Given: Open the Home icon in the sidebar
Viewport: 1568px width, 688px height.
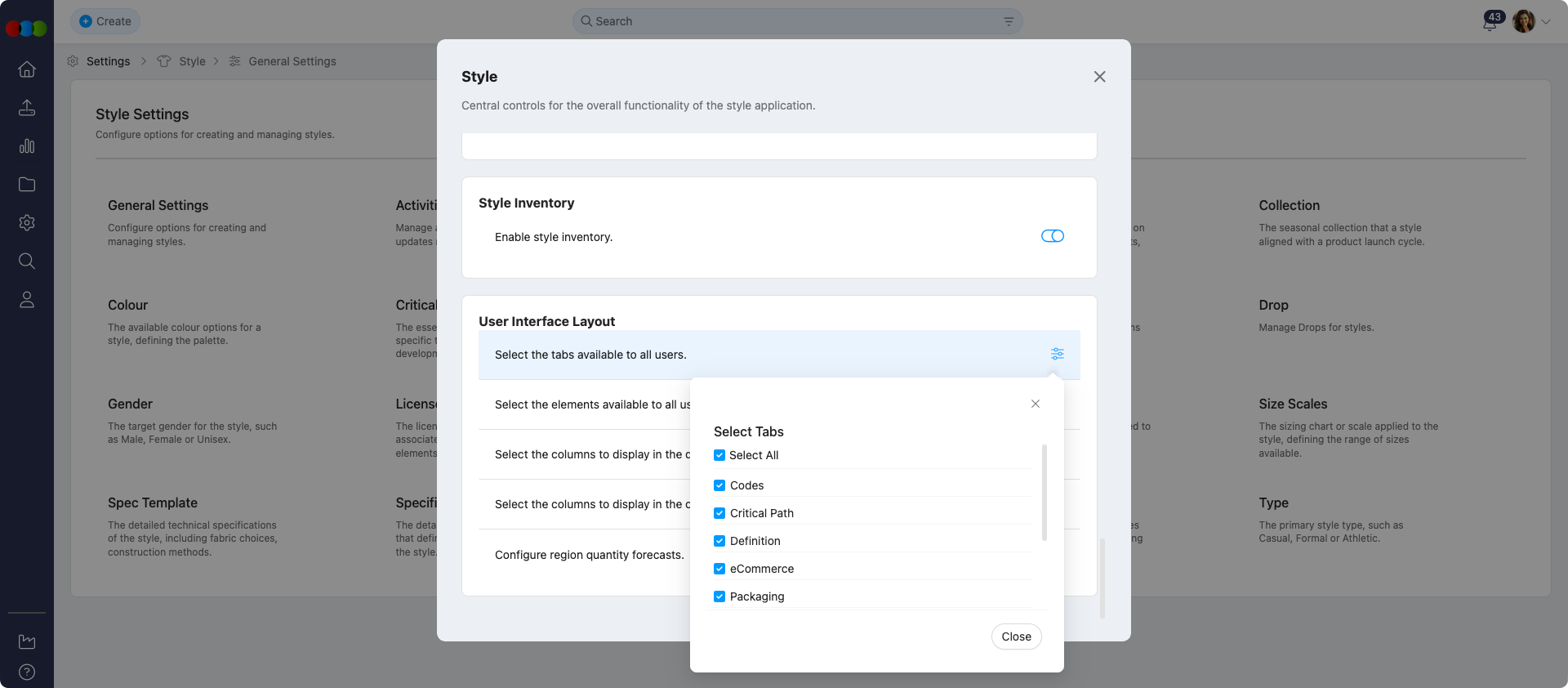Looking at the screenshot, I should [x=27, y=69].
